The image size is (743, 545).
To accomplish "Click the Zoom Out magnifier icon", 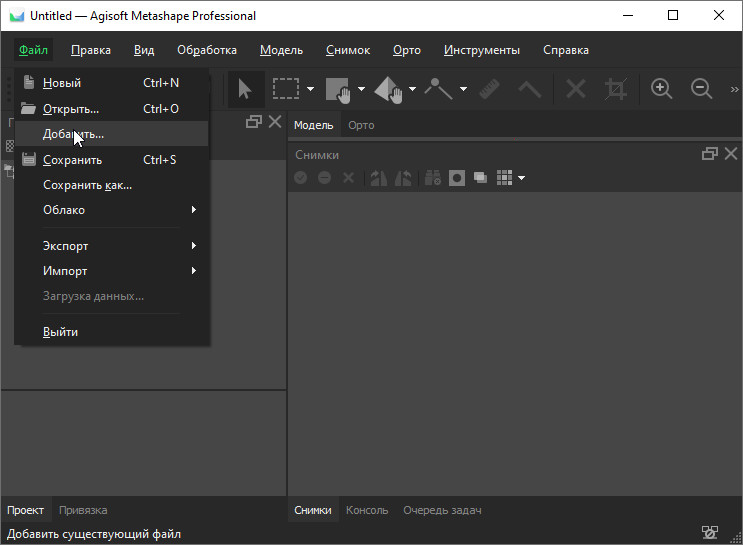I will (701, 89).
